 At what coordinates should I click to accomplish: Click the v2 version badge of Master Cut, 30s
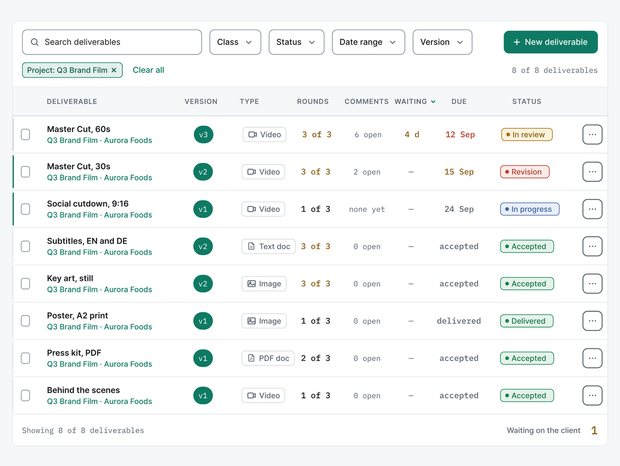(x=203, y=172)
